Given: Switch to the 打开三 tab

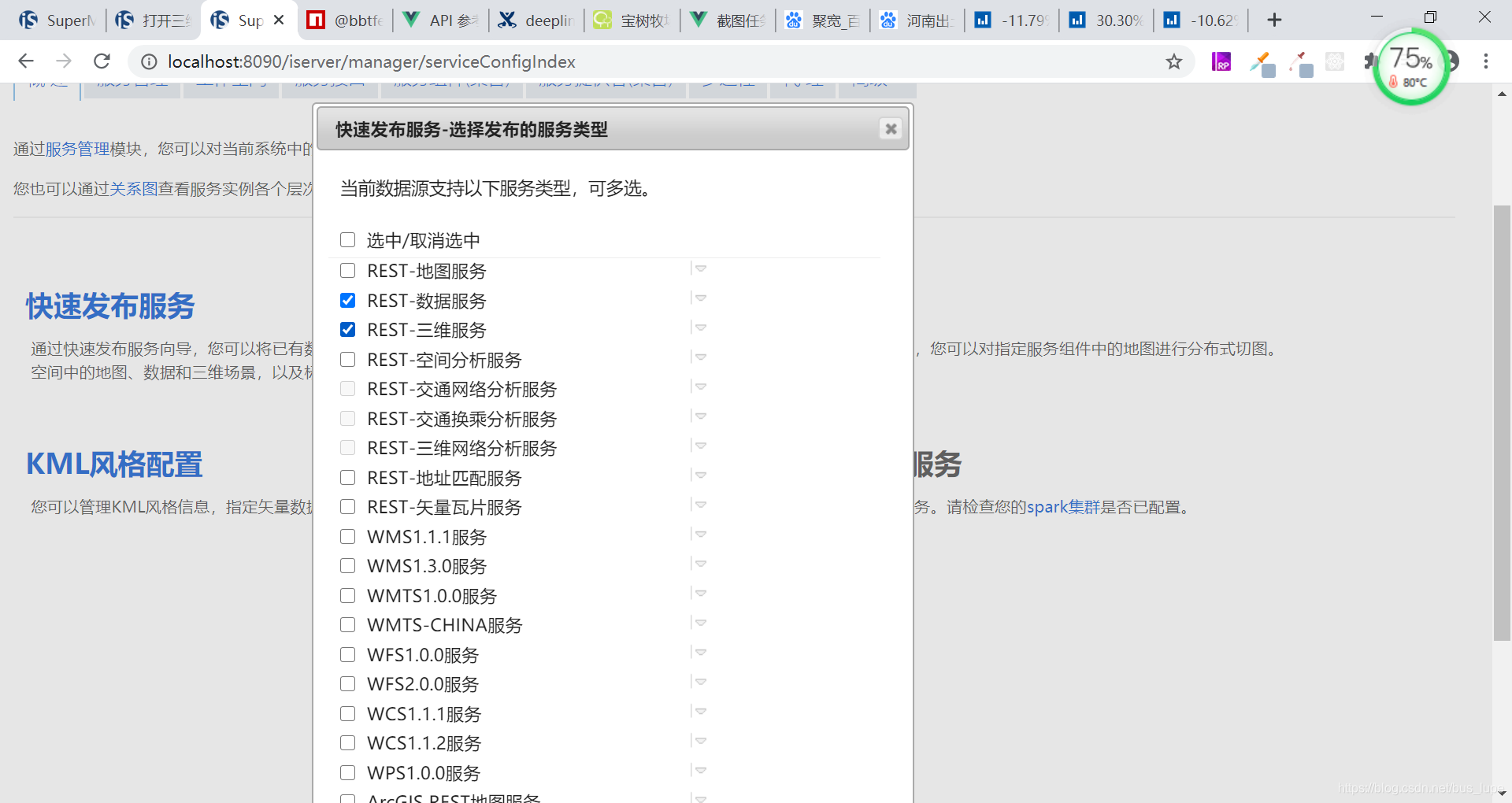Looking at the screenshot, I should coord(153,20).
